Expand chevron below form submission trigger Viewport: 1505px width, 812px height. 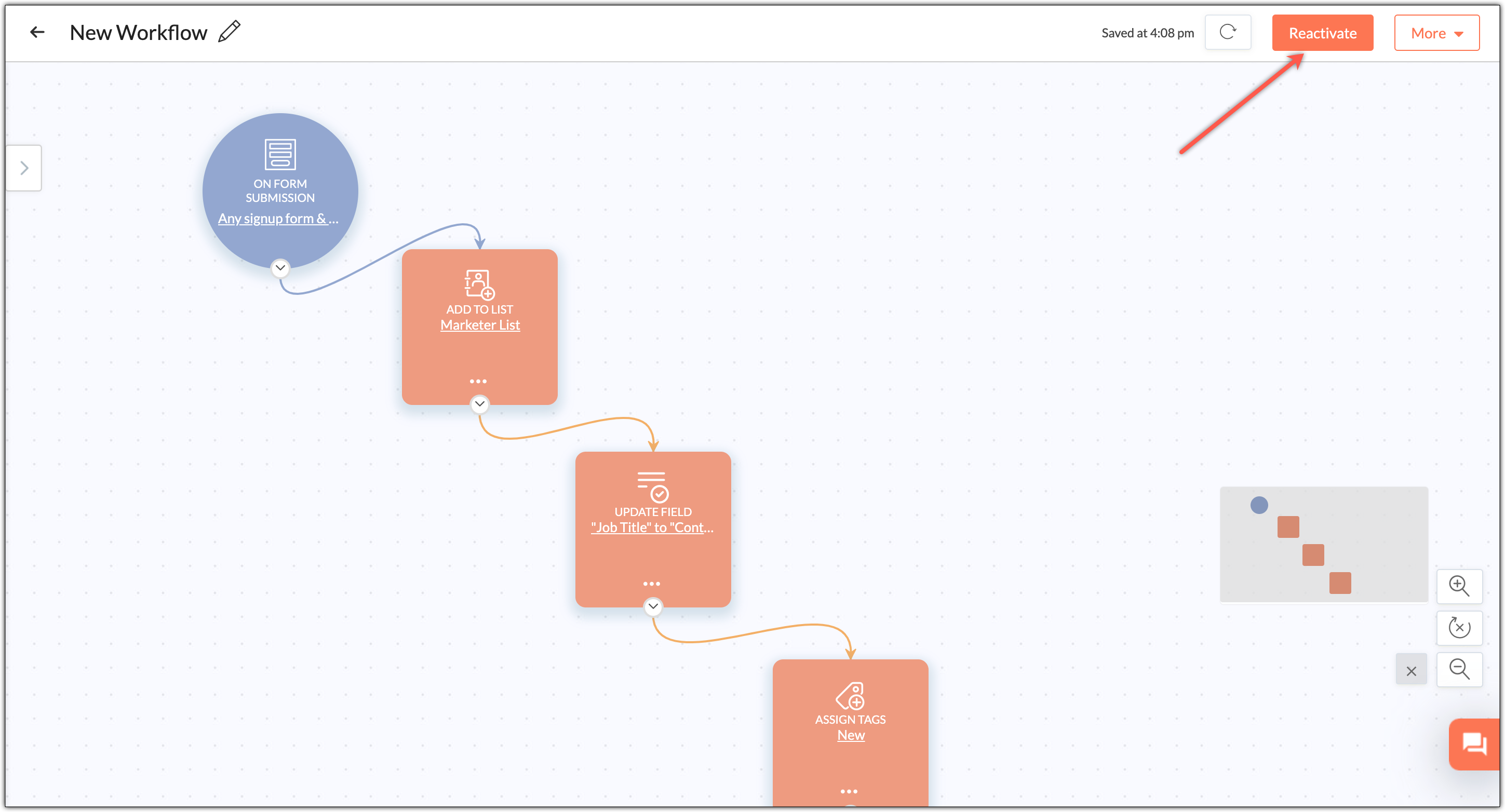pyautogui.click(x=280, y=268)
